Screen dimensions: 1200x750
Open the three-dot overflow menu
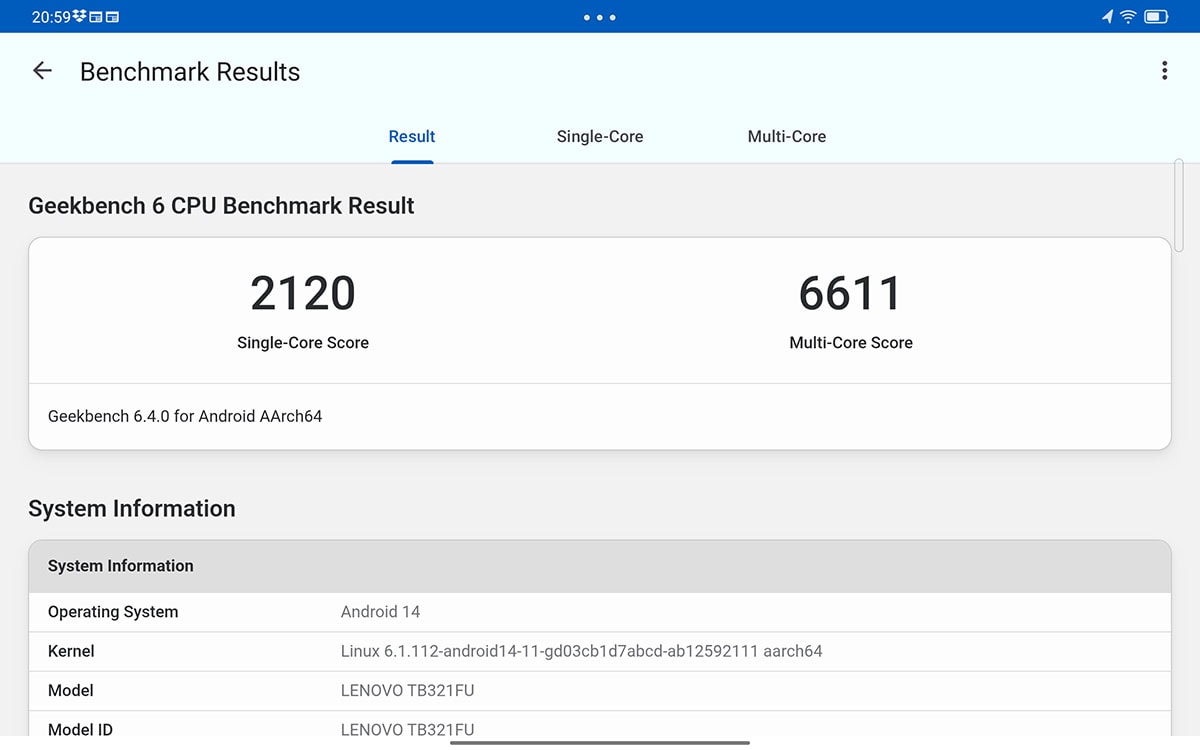pyautogui.click(x=1164, y=70)
